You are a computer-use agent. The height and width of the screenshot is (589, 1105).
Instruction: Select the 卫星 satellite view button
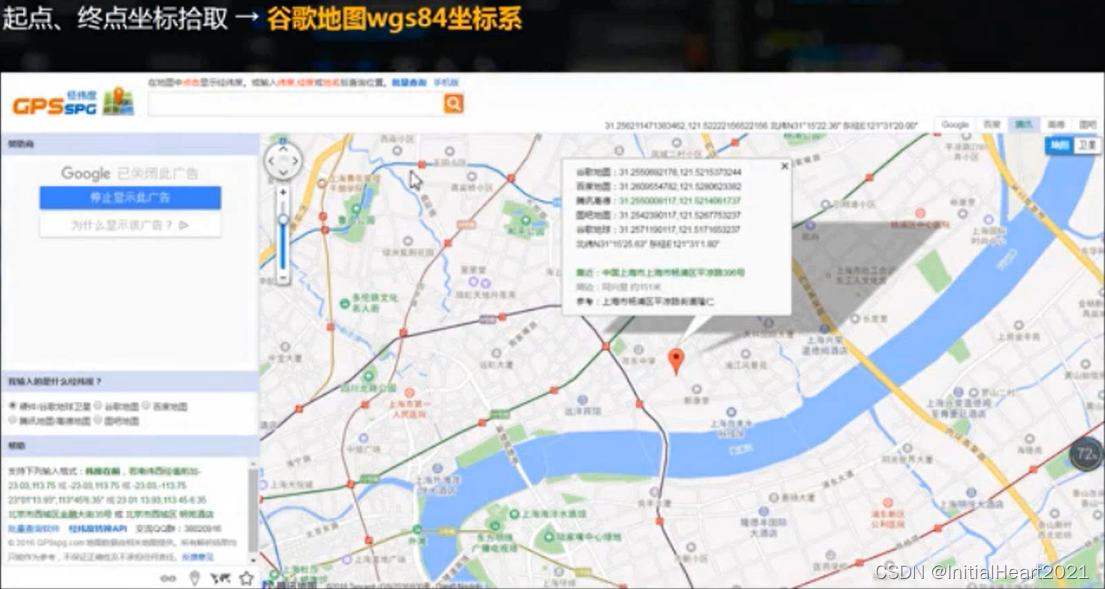pyautogui.click(x=1087, y=145)
